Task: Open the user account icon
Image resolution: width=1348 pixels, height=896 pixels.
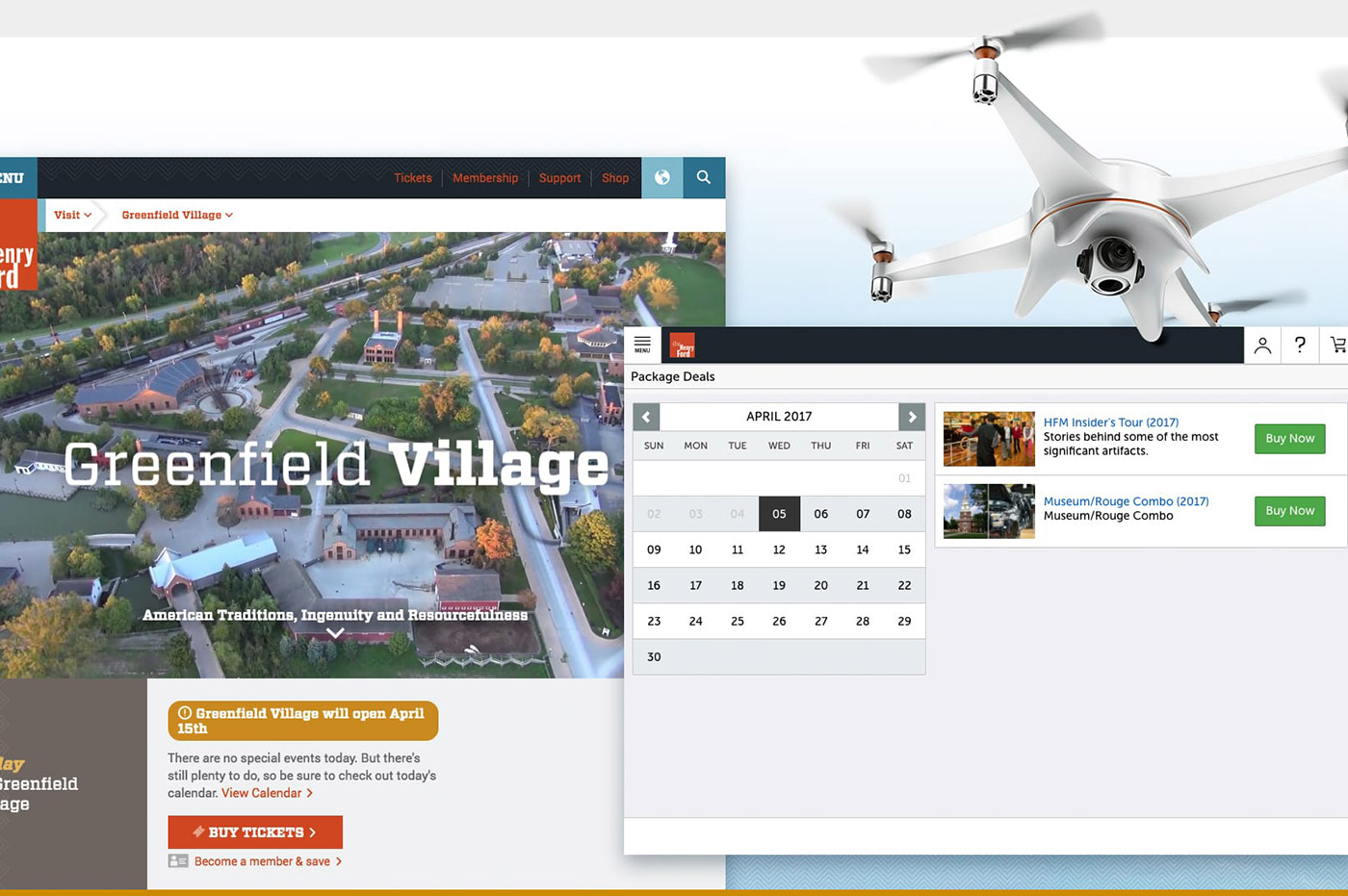Action: (1262, 346)
